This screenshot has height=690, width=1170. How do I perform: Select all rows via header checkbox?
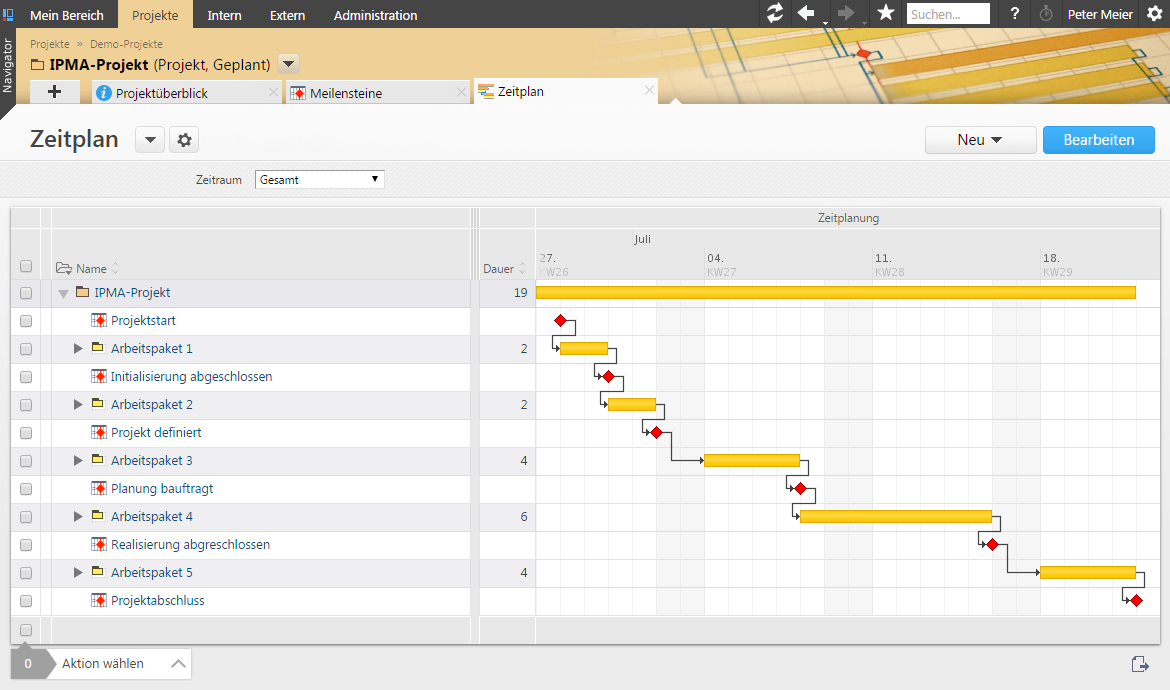[26, 267]
